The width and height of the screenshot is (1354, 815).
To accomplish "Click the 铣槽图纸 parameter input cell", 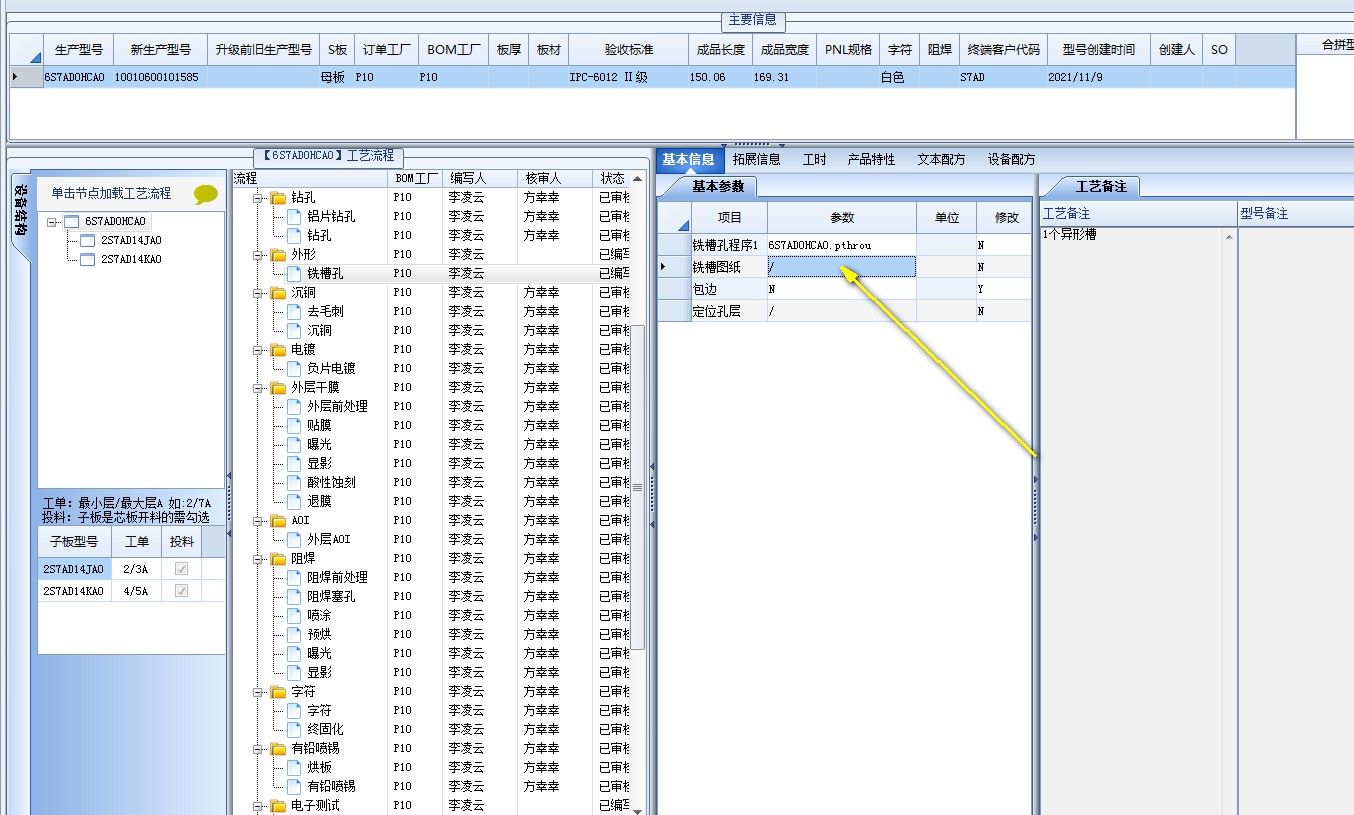I will pyautogui.click(x=841, y=266).
